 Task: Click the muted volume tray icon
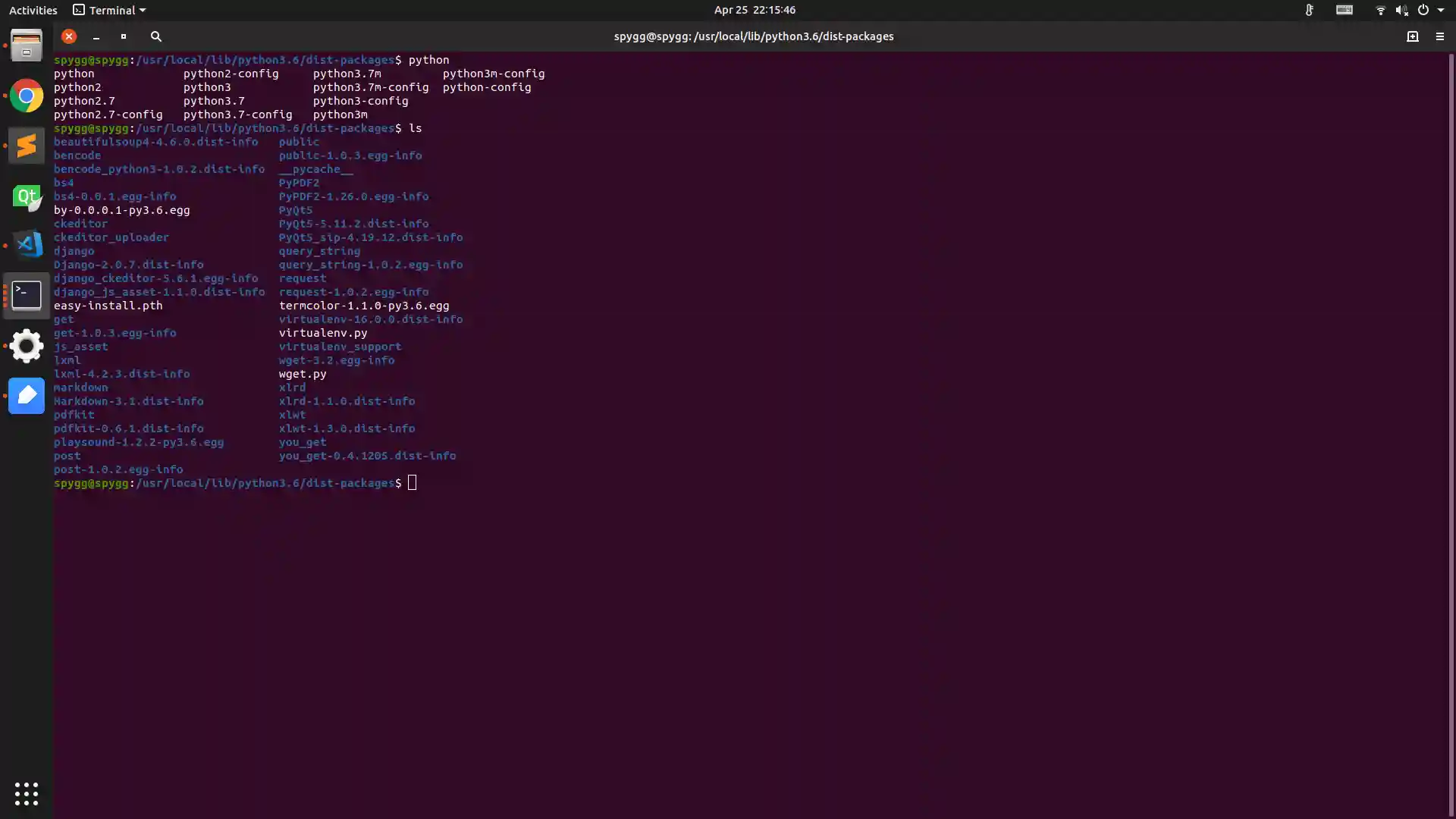point(1401,10)
